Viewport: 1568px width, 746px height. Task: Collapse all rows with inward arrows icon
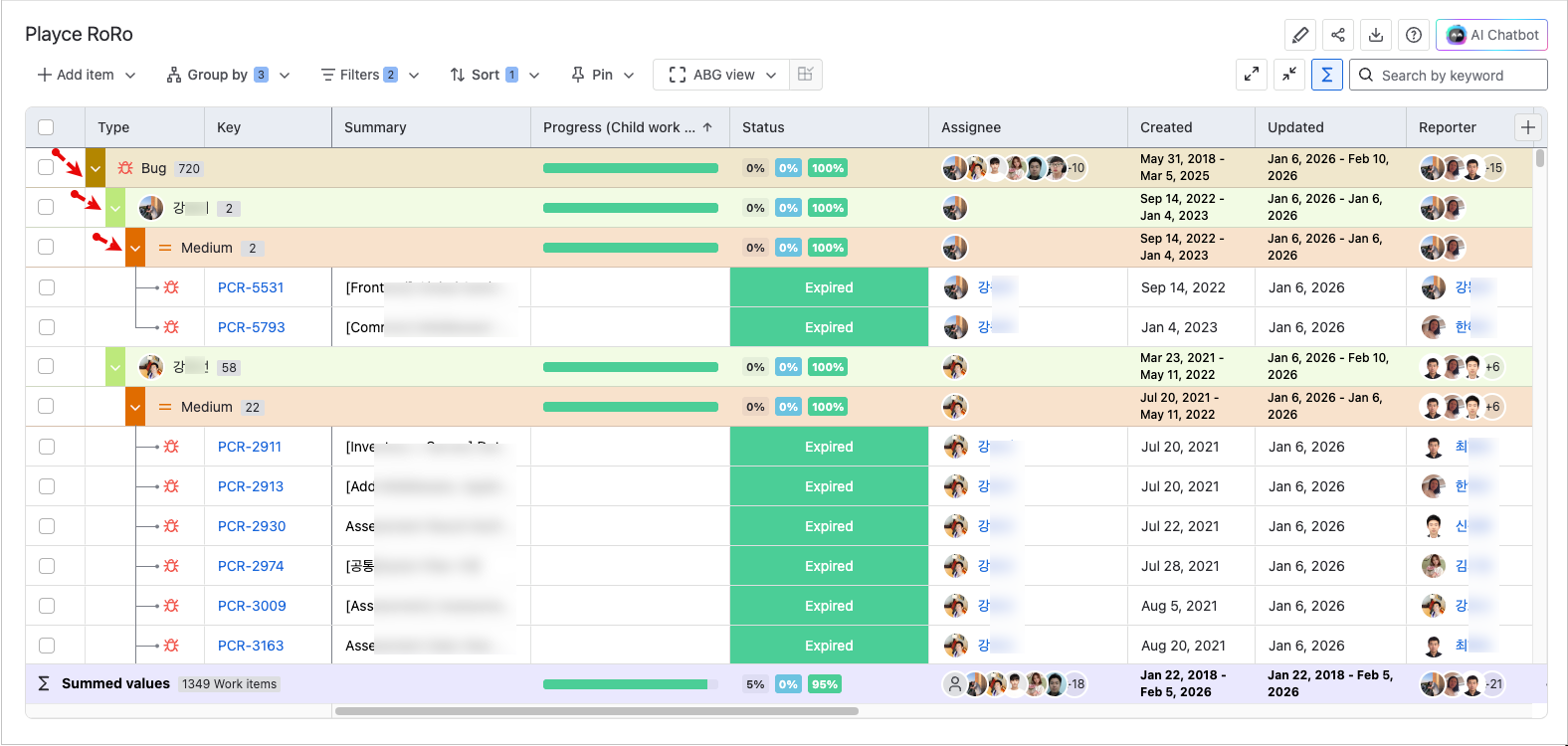click(1289, 75)
